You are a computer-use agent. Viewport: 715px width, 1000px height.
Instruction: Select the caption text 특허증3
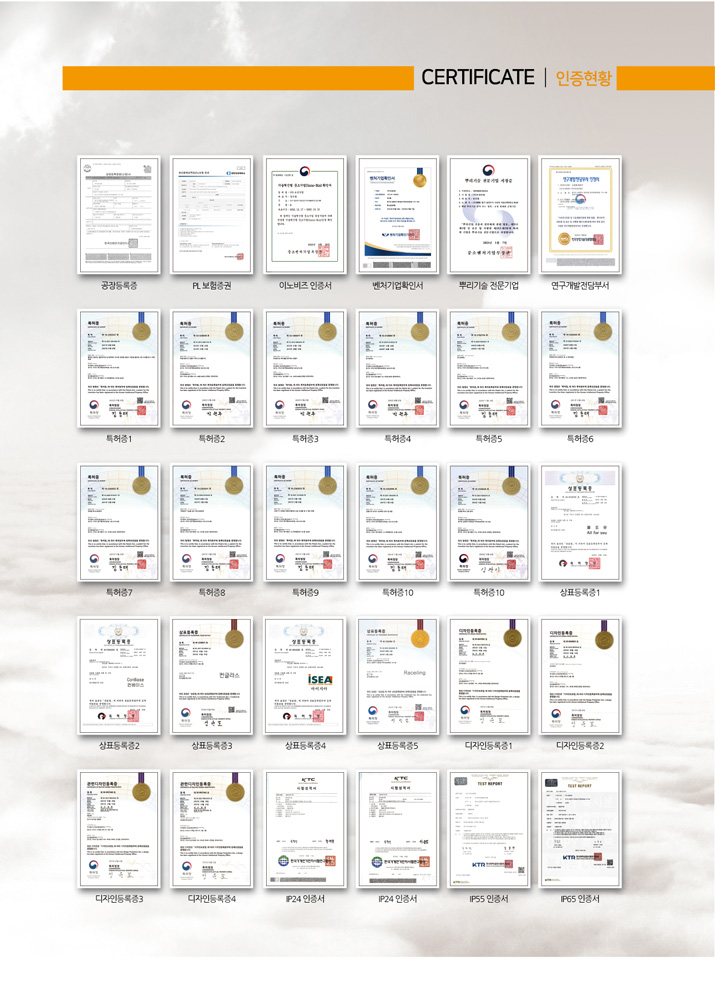(x=305, y=439)
